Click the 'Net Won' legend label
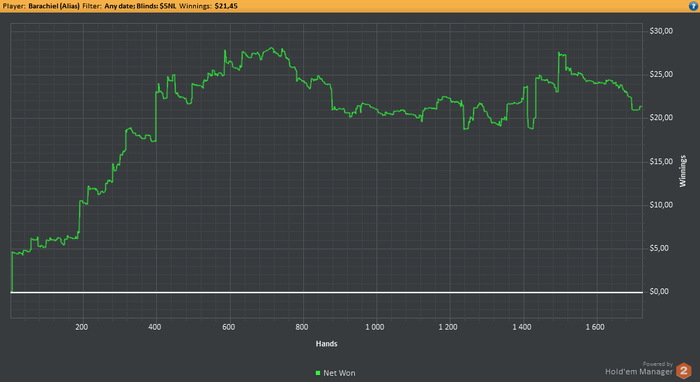Screen dimensions: 700x382 click(x=339, y=373)
